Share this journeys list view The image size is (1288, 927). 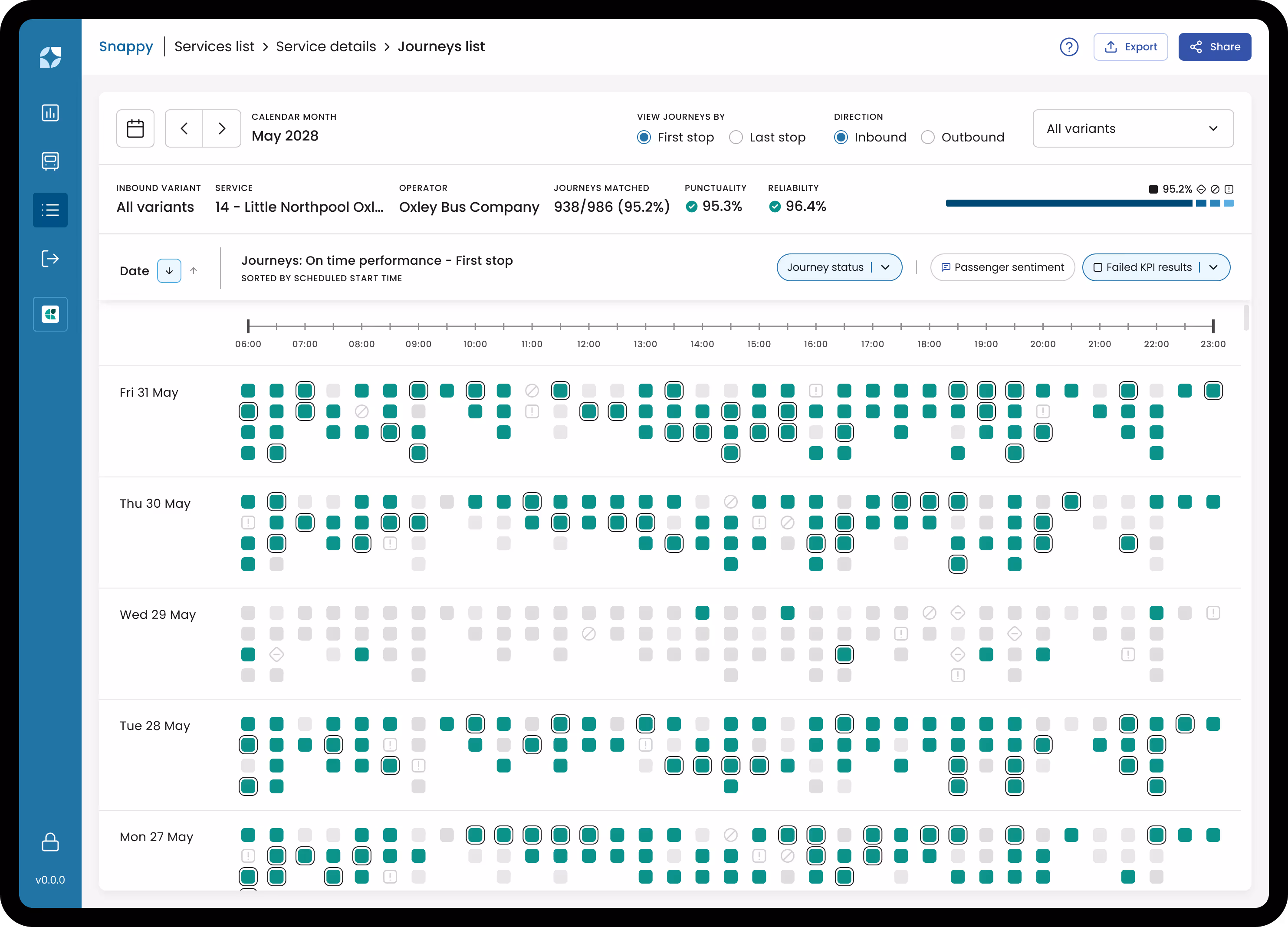coord(1215,46)
